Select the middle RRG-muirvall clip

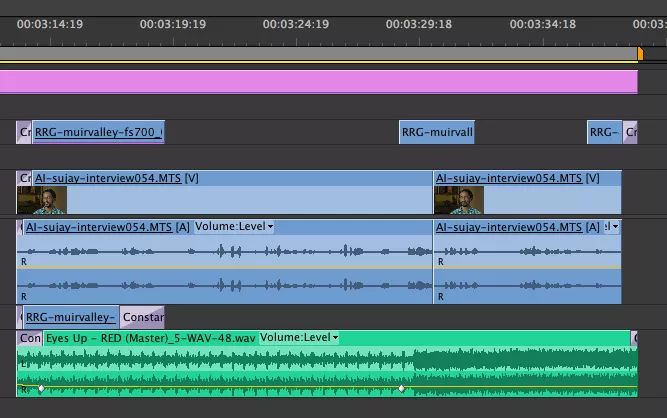coord(437,132)
